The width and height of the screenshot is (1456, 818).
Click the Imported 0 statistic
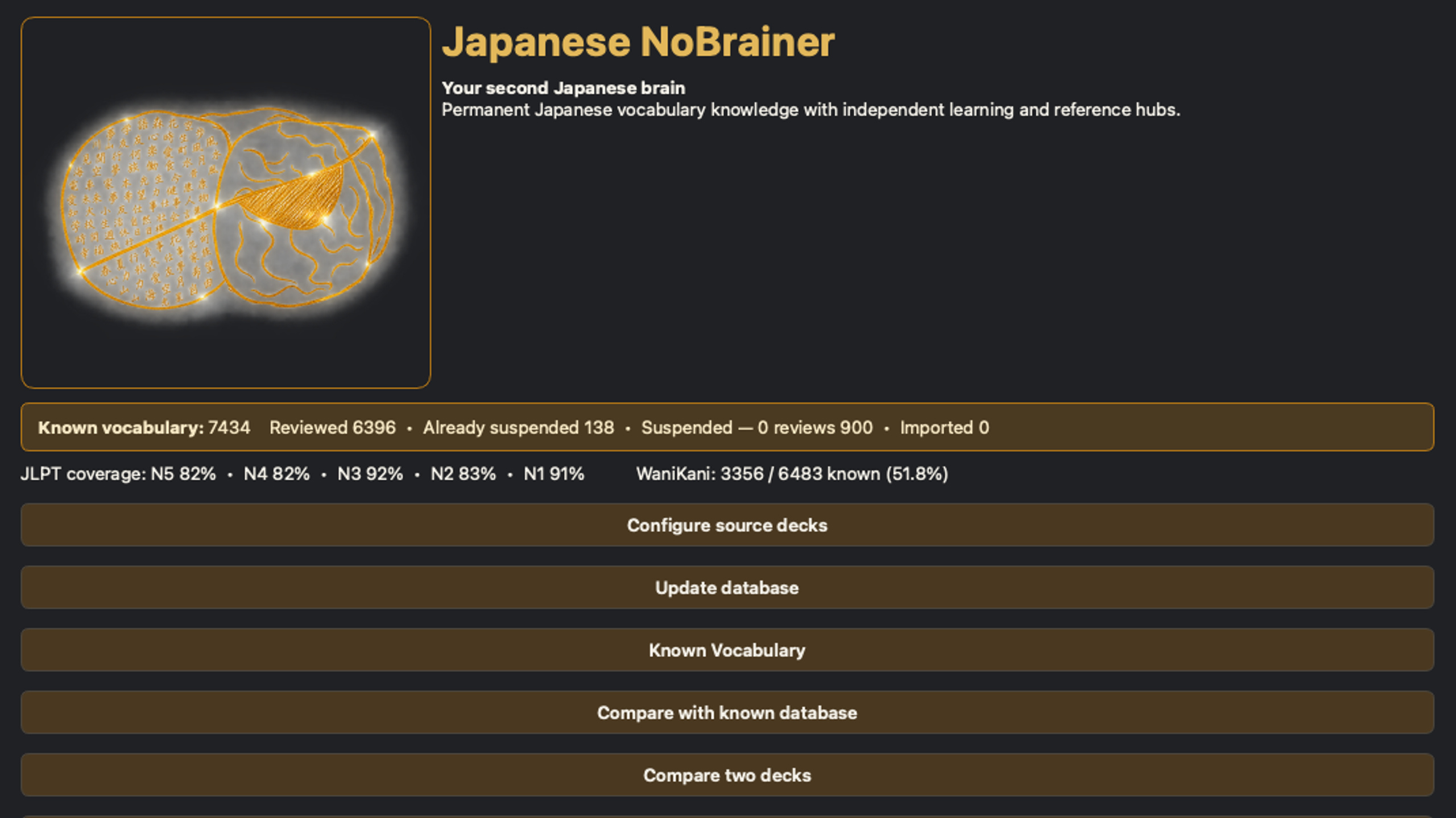click(x=944, y=427)
